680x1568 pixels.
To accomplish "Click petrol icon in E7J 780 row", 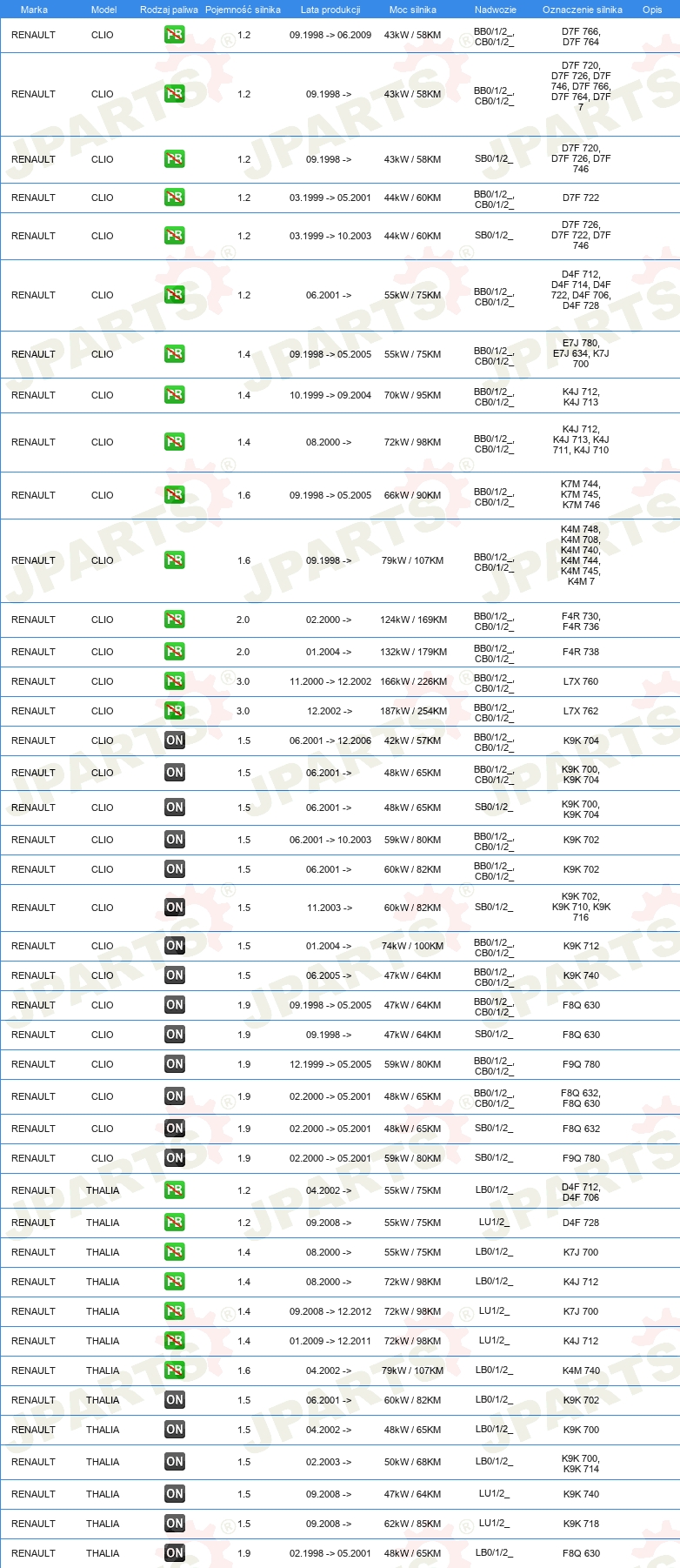I will [x=175, y=354].
